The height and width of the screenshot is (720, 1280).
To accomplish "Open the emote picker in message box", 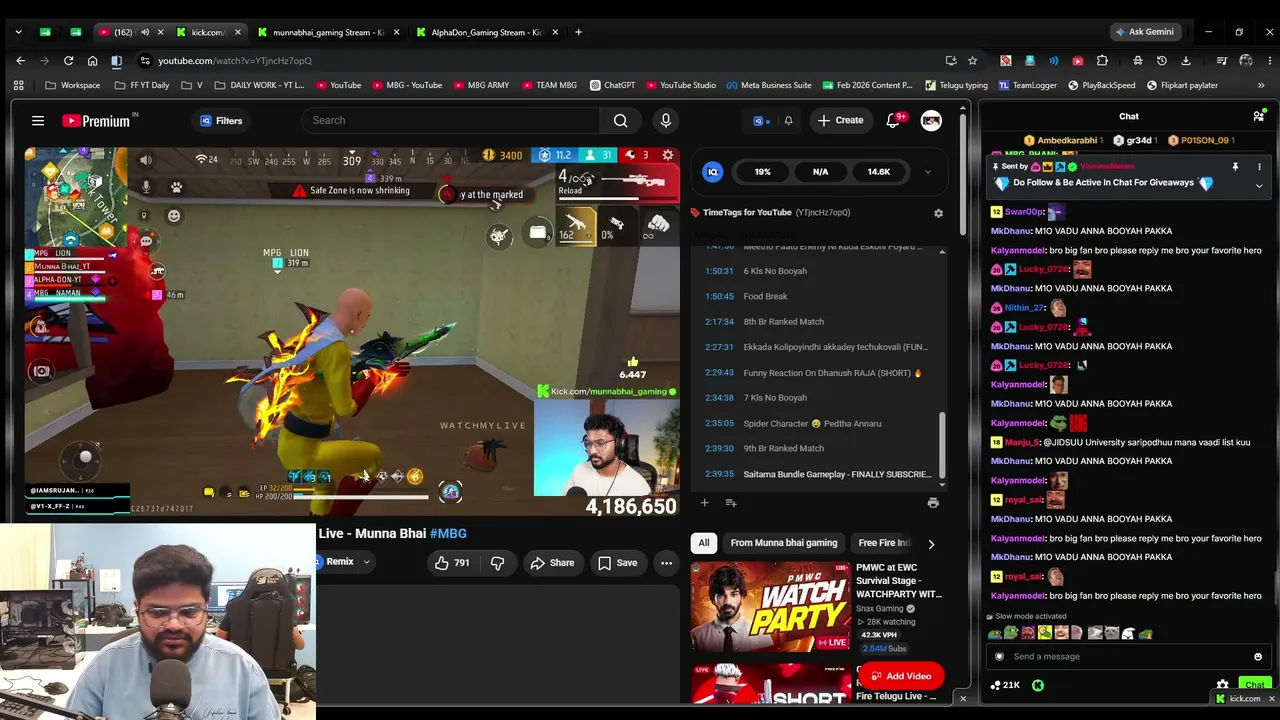I will [x=1258, y=657].
